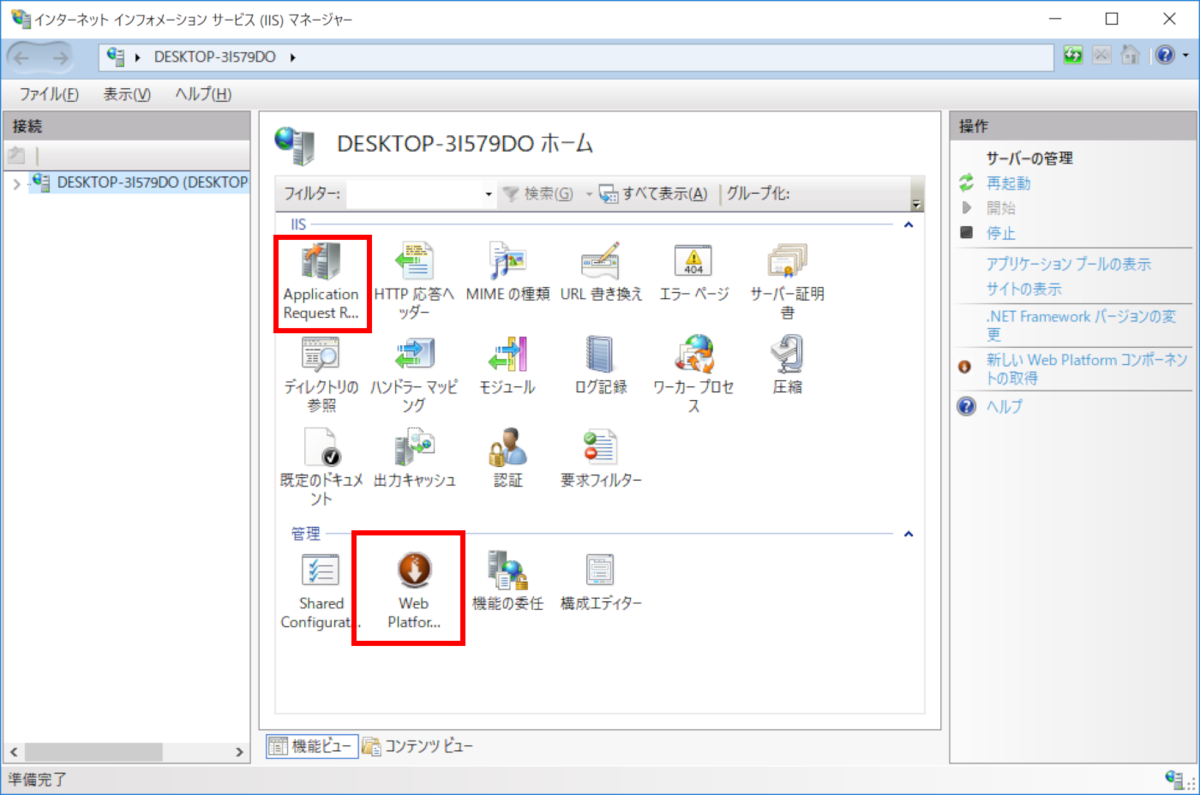Open 認証 feature icon
The height and width of the screenshot is (795, 1200).
[x=507, y=449]
